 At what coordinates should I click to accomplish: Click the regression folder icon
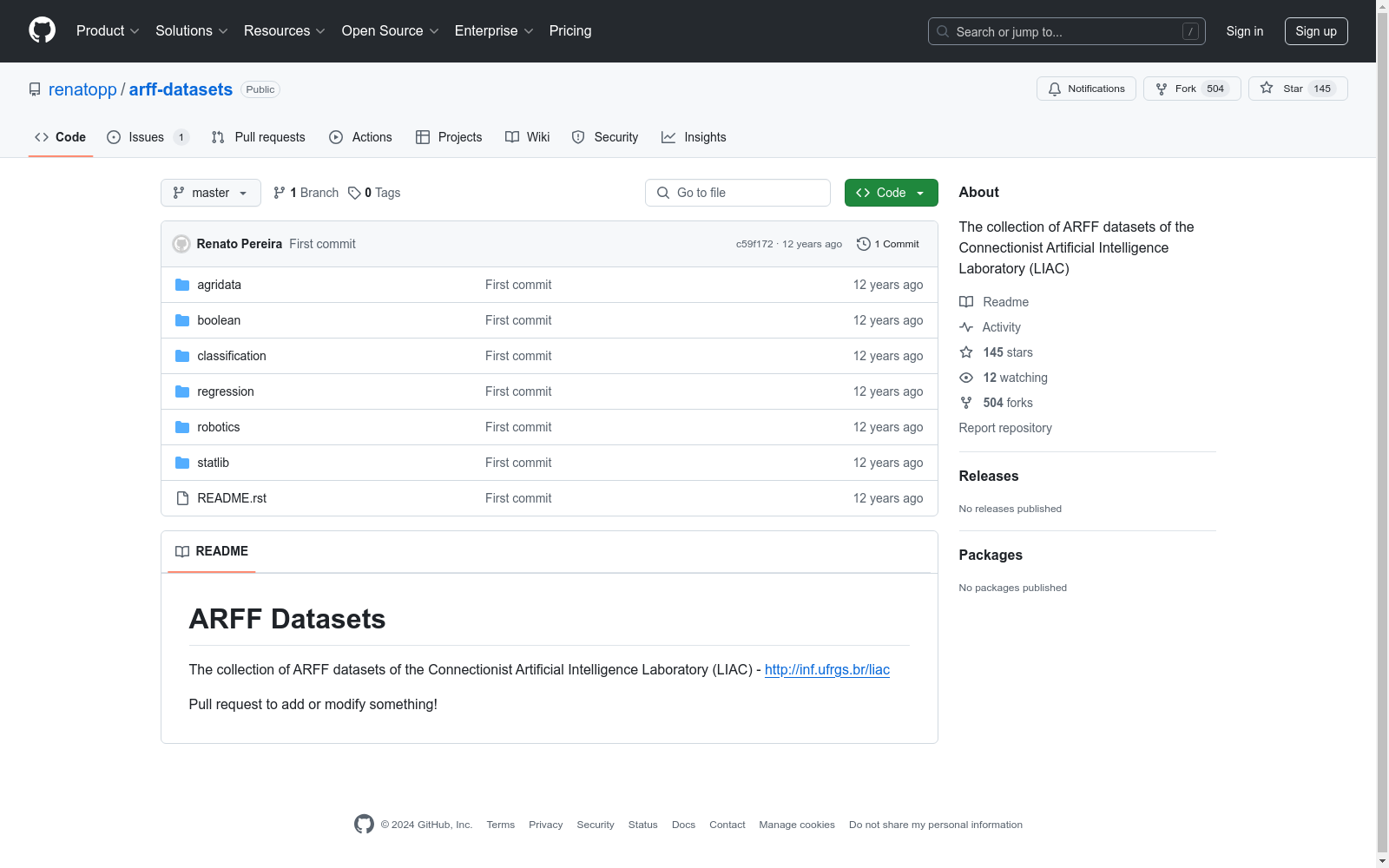[182, 391]
